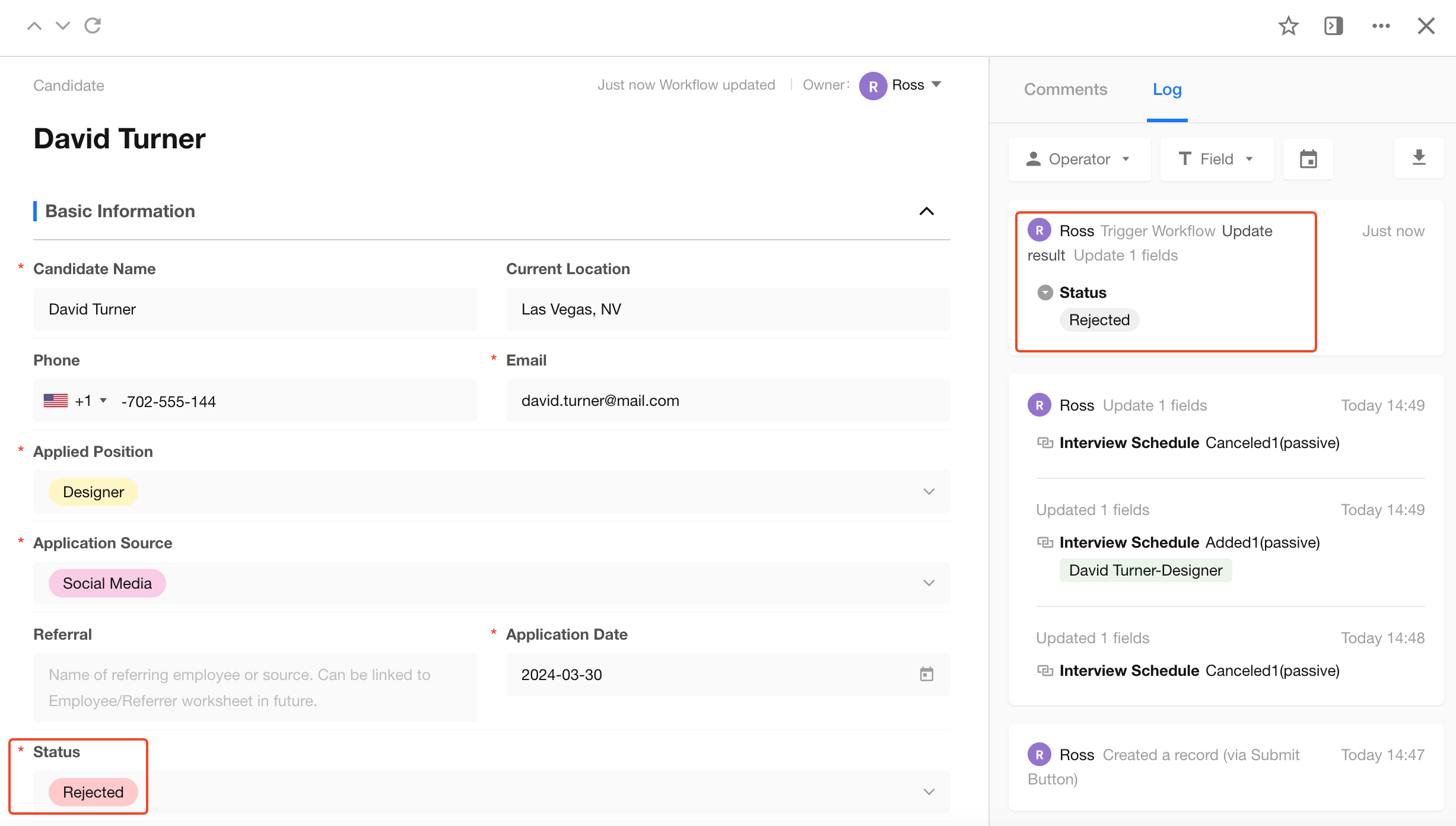Select the Log tab
The image size is (1456, 826).
tap(1167, 89)
